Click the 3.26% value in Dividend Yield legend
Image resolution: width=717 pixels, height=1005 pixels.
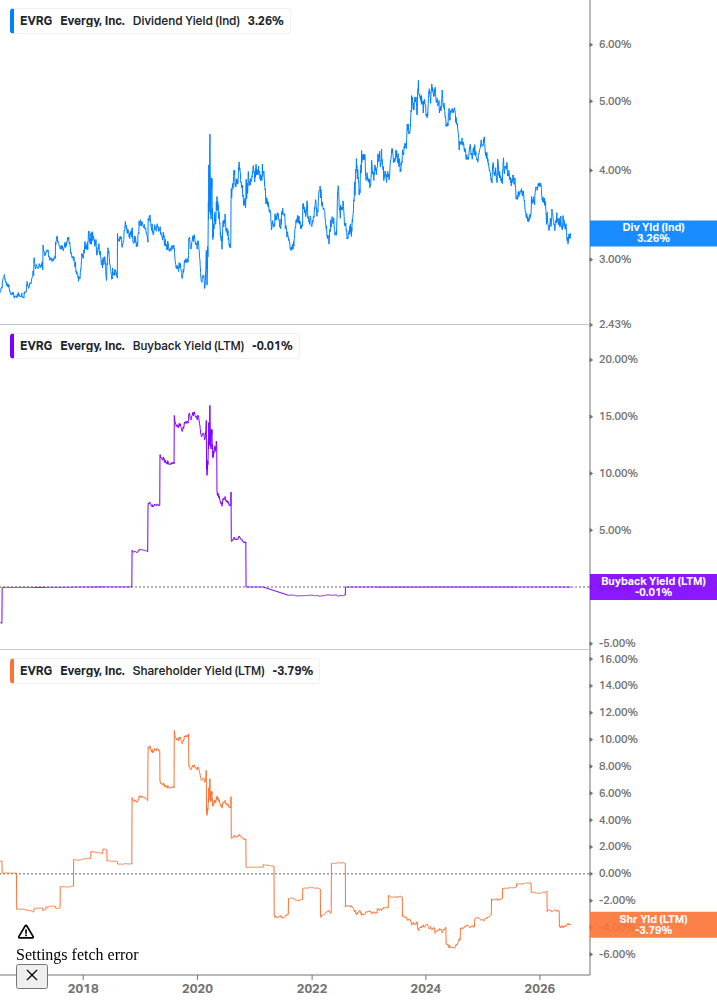point(265,21)
